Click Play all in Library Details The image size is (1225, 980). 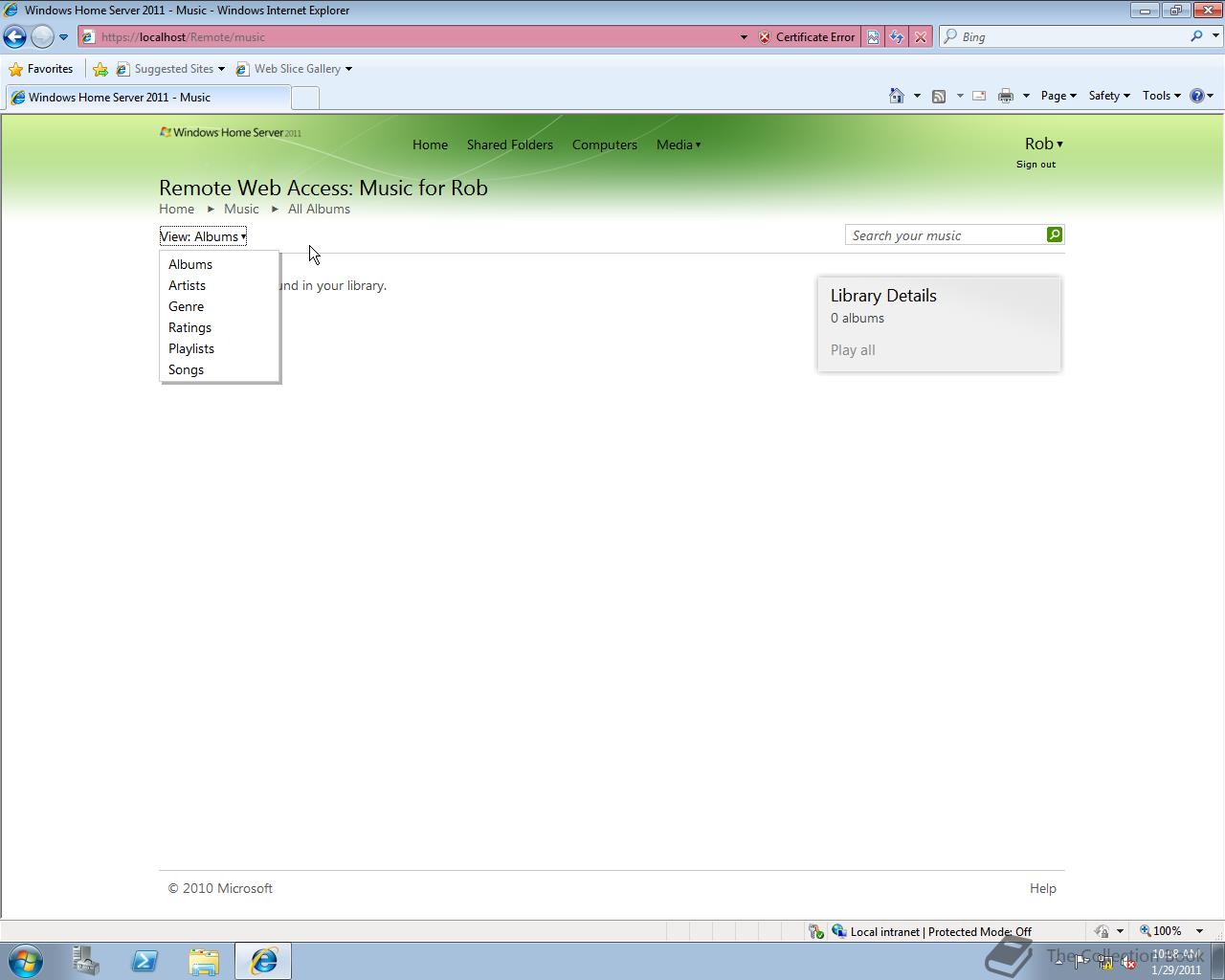pyautogui.click(x=853, y=350)
